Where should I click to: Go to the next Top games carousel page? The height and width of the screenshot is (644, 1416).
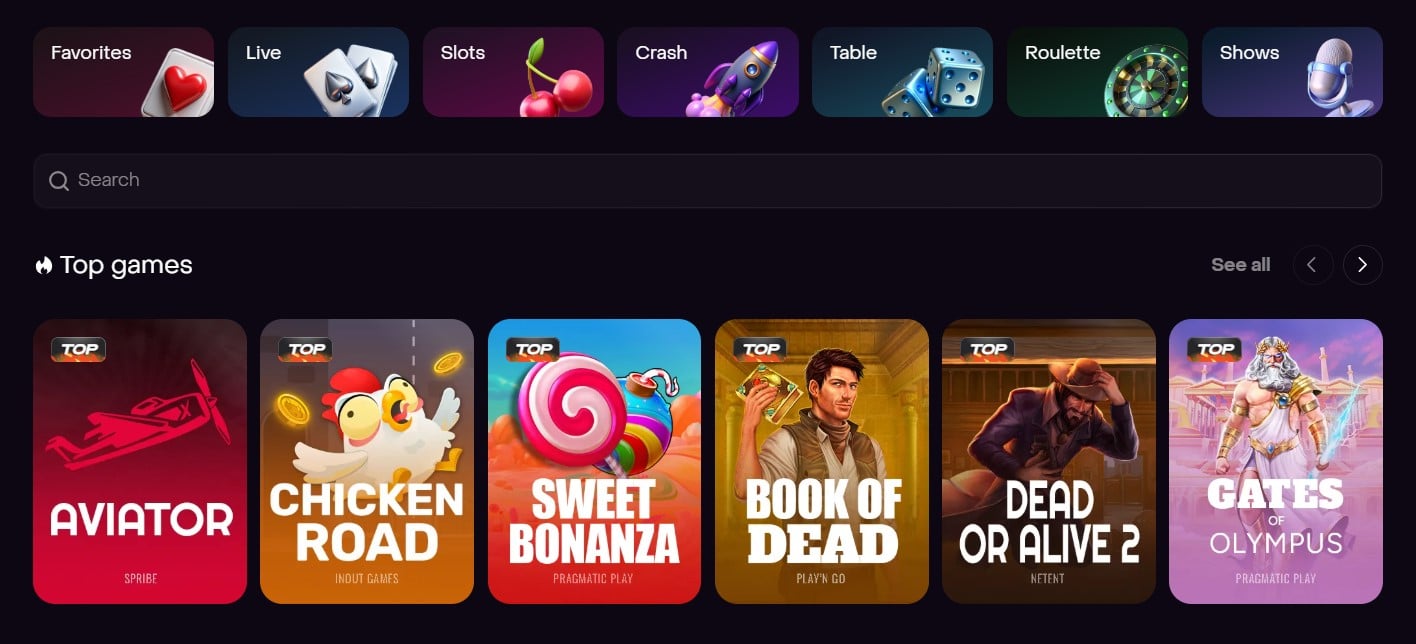coord(1362,265)
